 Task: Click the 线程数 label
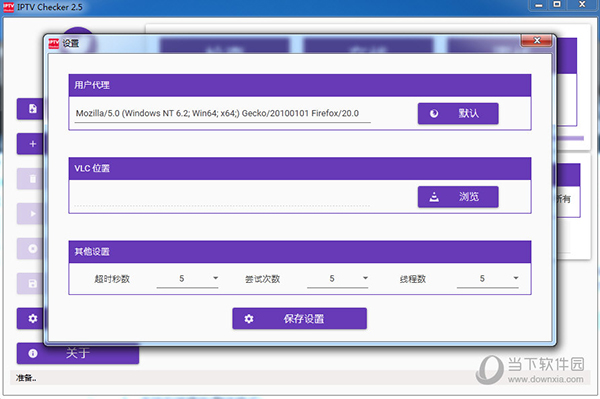[413, 279]
